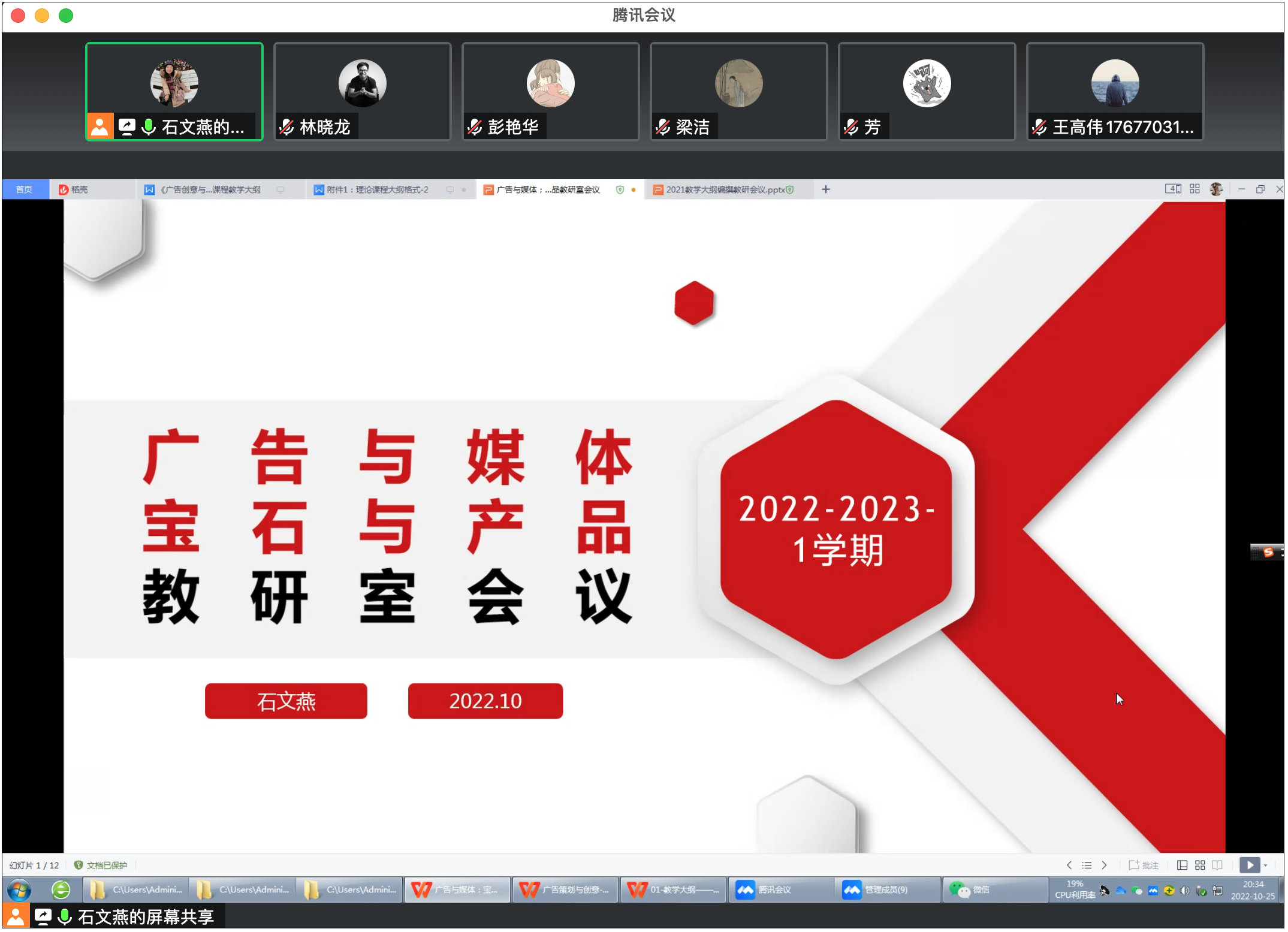The width and height of the screenshot is (1288, 932).
Task: Switch to reading view book icon
Action: point(1217,865)
